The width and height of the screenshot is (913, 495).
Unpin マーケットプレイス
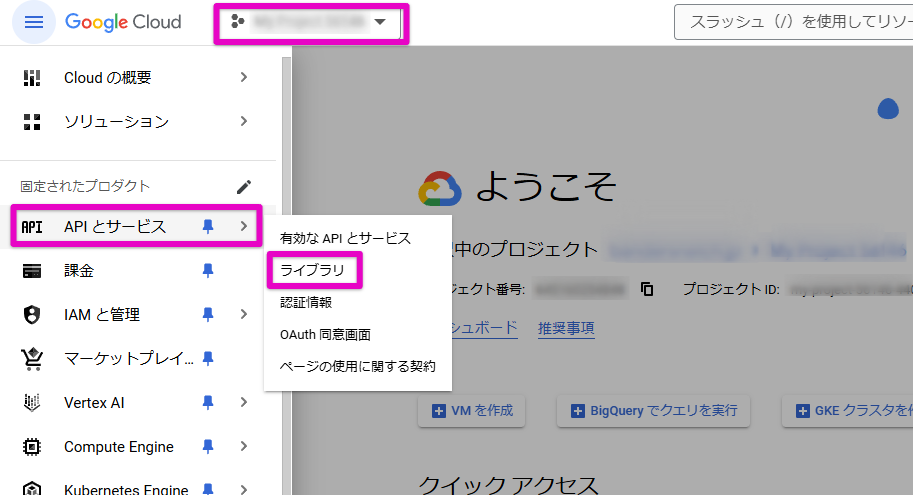coord(208,358)
